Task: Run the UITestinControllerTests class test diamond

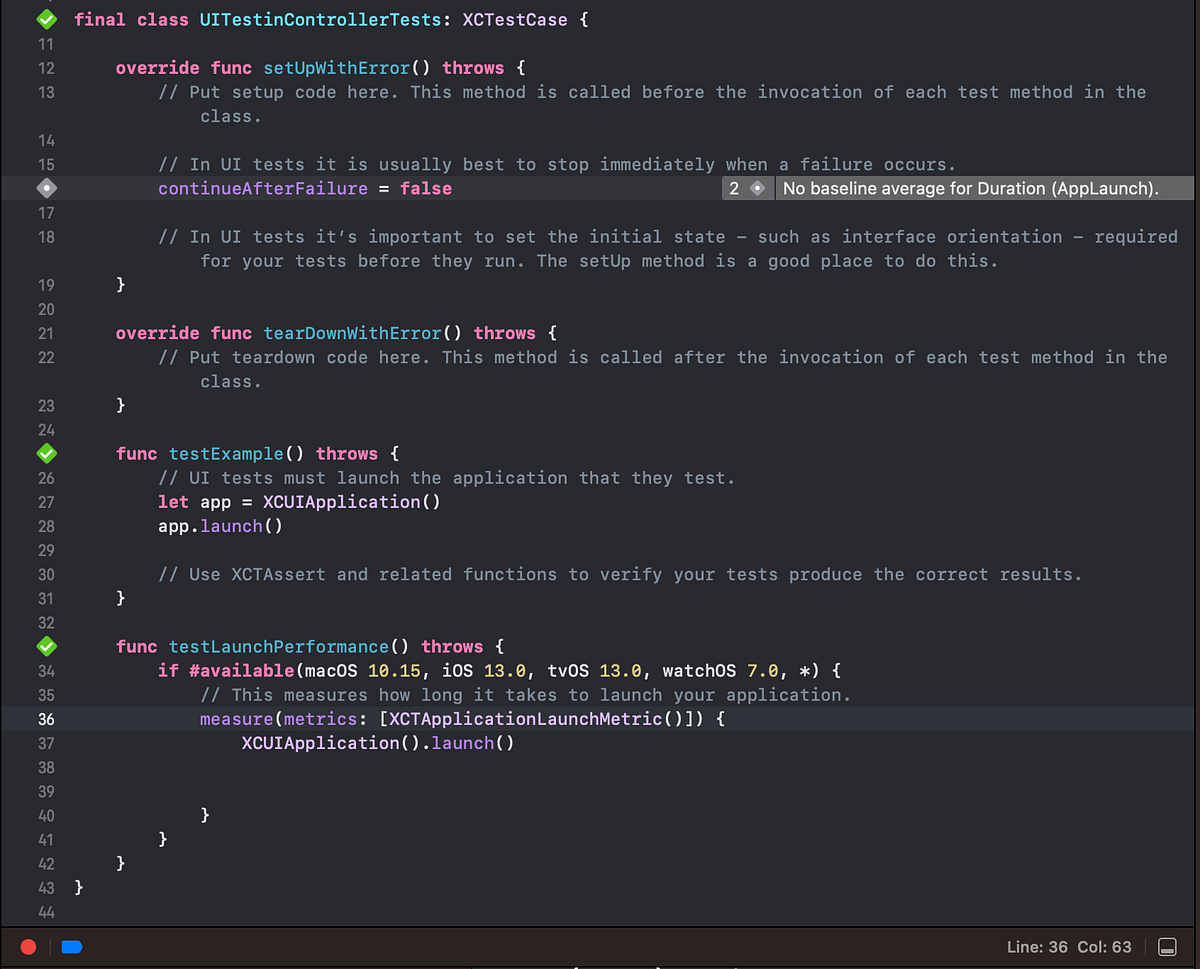Action: click(46, 19)
